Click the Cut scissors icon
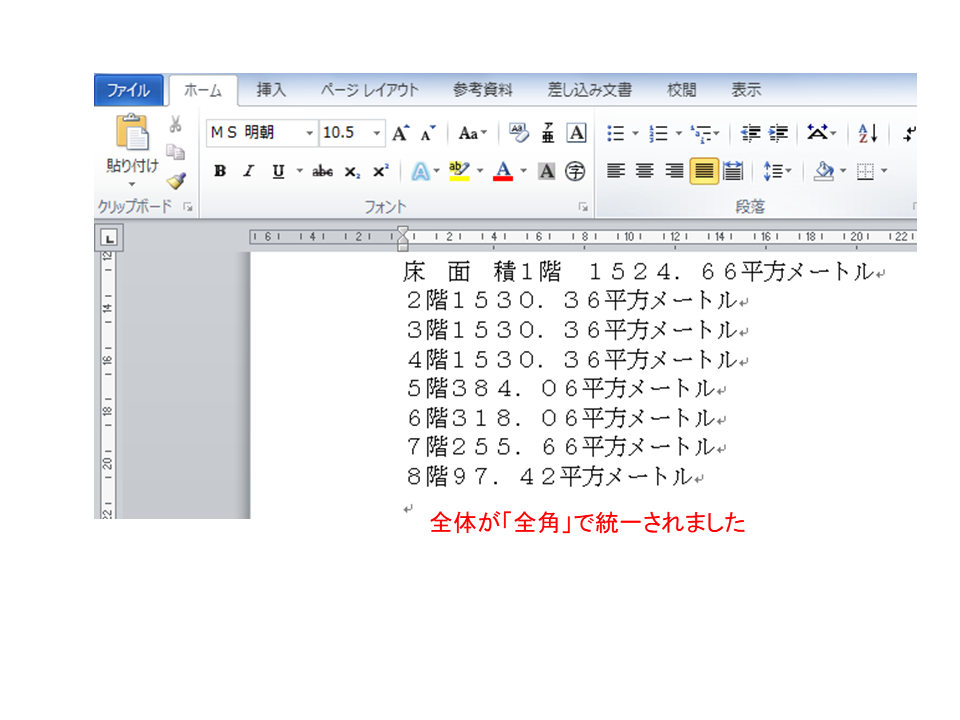960x720 pixels. (x=176, y=125)
